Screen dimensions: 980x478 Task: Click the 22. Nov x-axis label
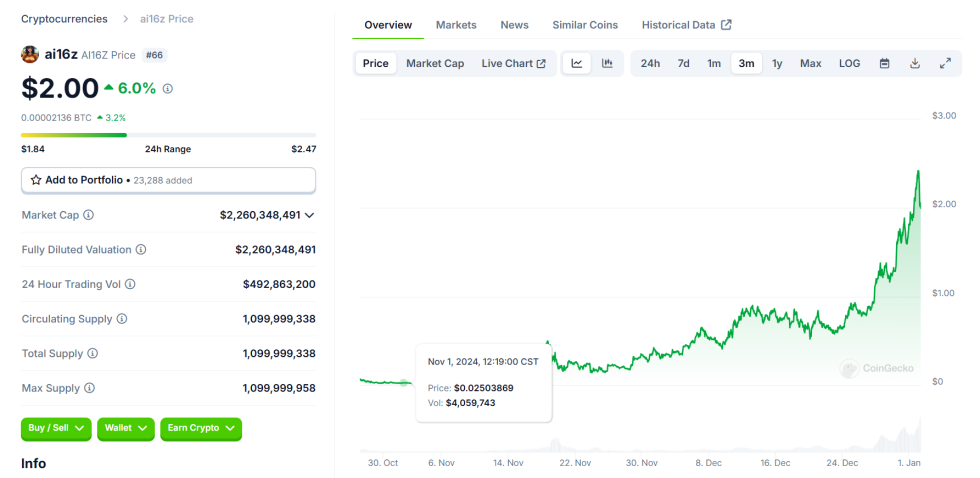tap(574, 463)
